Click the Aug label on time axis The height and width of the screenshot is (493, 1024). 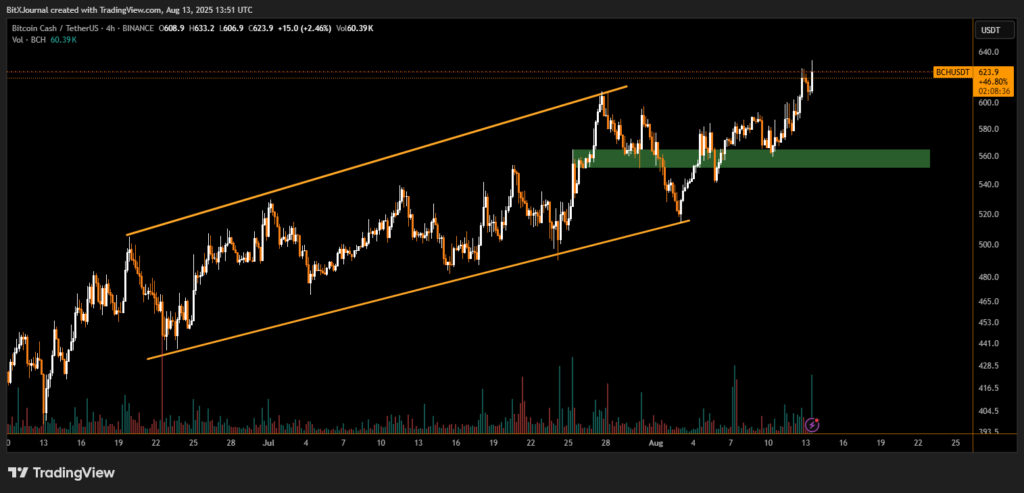[655, 441]
